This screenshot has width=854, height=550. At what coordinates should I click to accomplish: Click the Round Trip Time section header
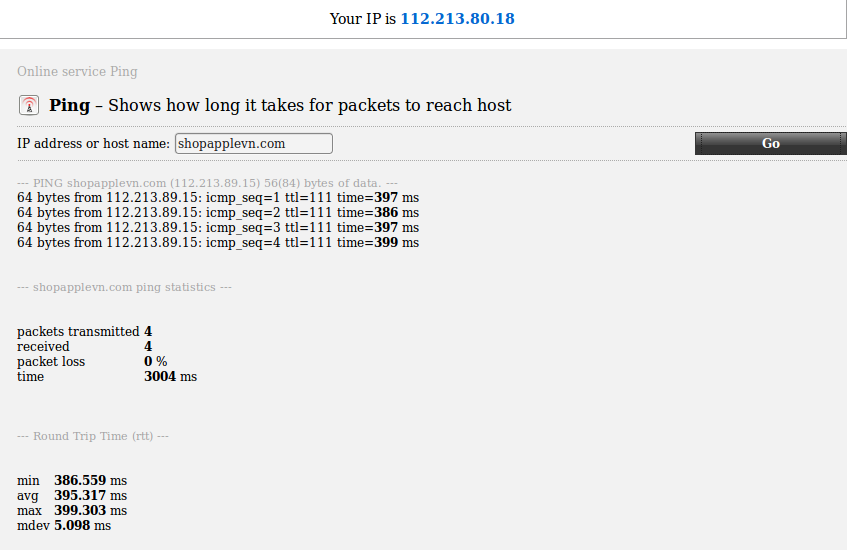[93, 436]
